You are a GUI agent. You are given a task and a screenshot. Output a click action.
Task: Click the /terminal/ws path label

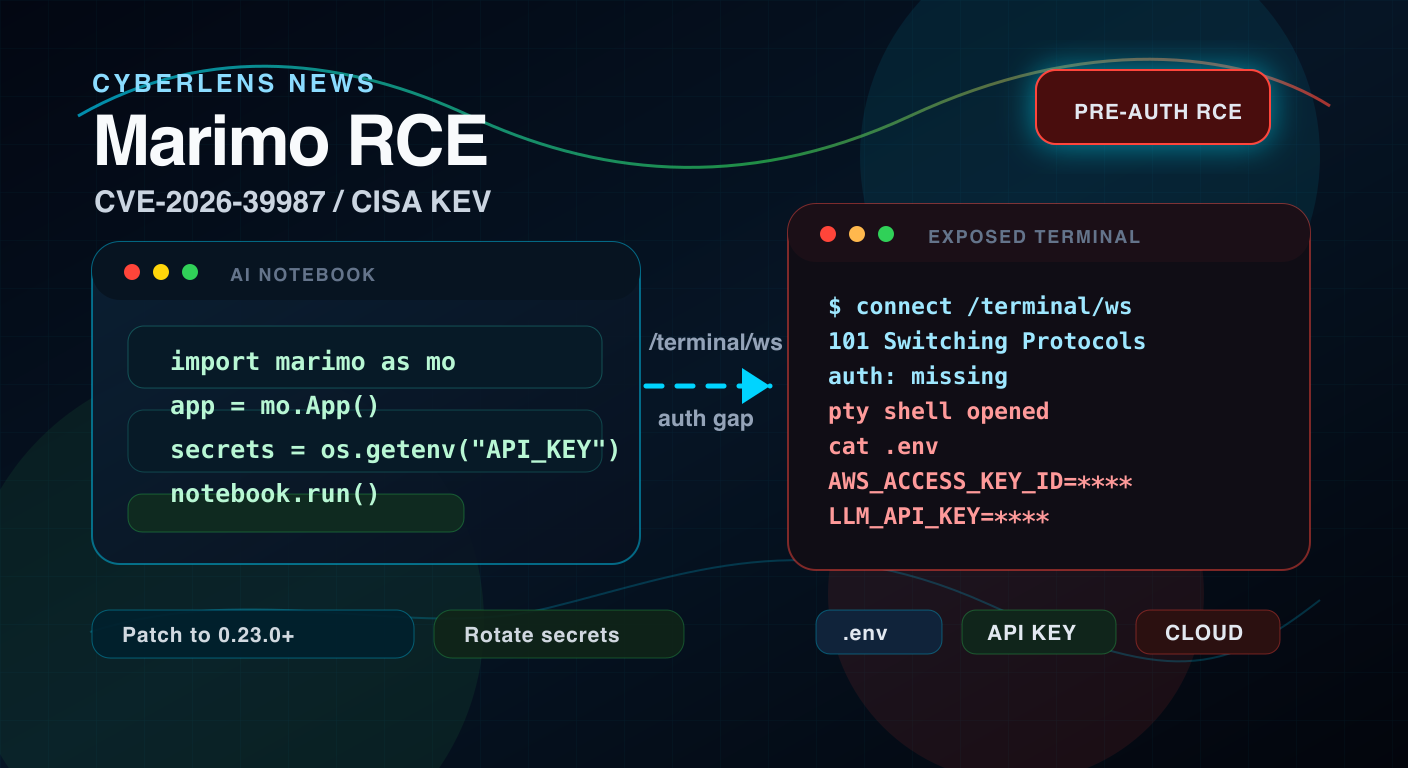point(716,342)
